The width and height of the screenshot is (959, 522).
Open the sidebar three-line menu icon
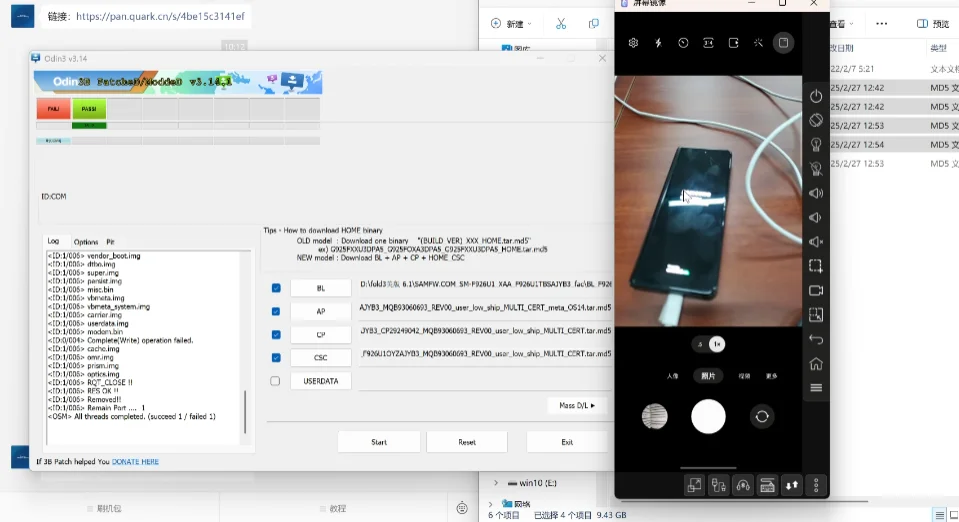point(816,387)
